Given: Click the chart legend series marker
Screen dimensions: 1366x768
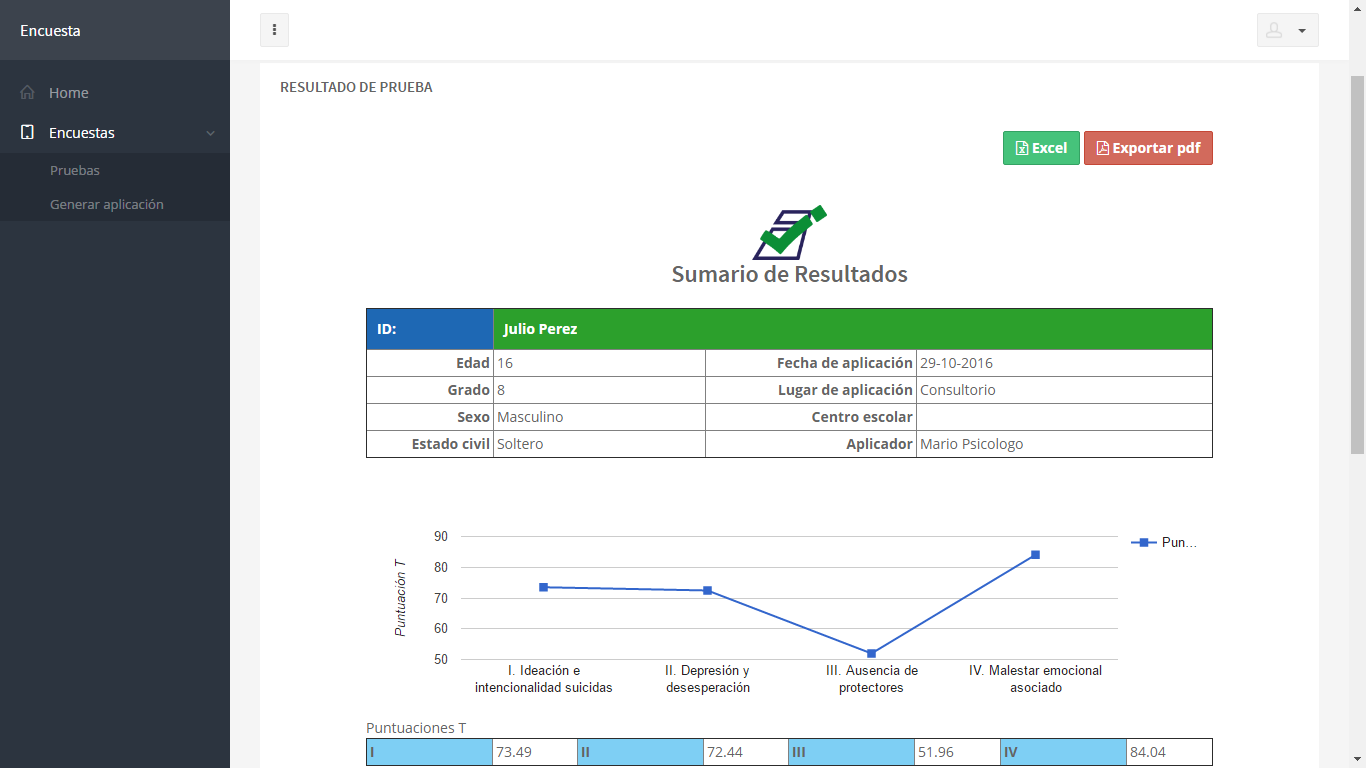Looking at the screenshot, I should (1143, 543).
